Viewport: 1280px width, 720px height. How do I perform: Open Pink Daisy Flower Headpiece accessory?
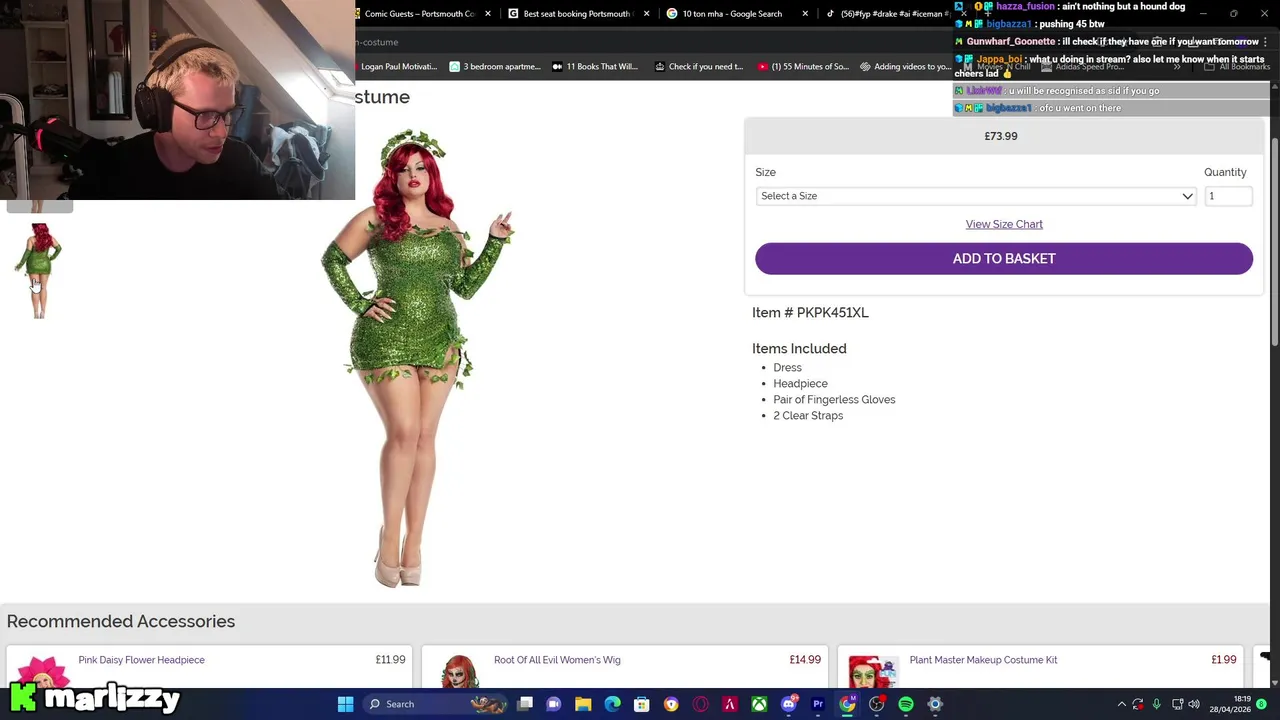[x=141, y=660]
